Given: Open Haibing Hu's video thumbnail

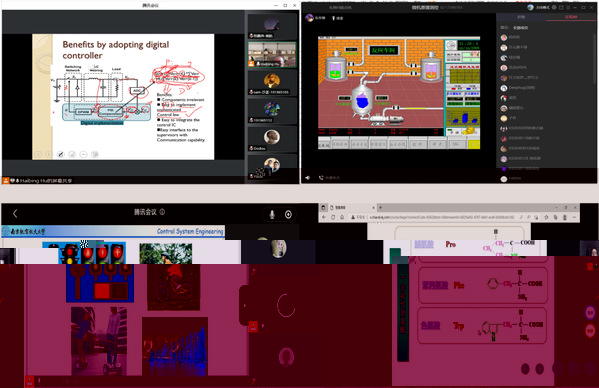Looking at the screenshot, I should [x=272, y=55].
